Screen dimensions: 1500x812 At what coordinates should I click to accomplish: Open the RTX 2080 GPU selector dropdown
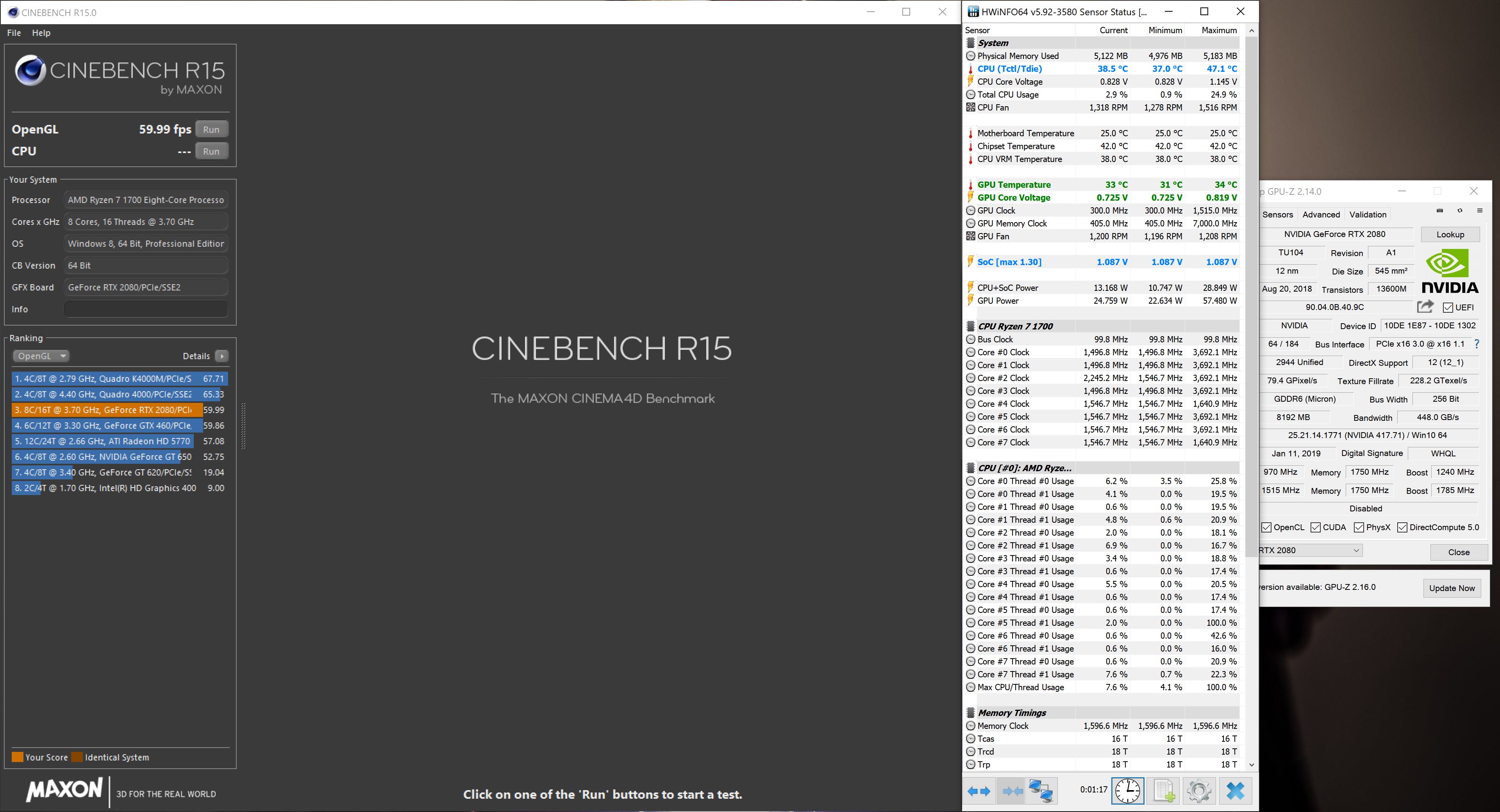point(1310,550)
